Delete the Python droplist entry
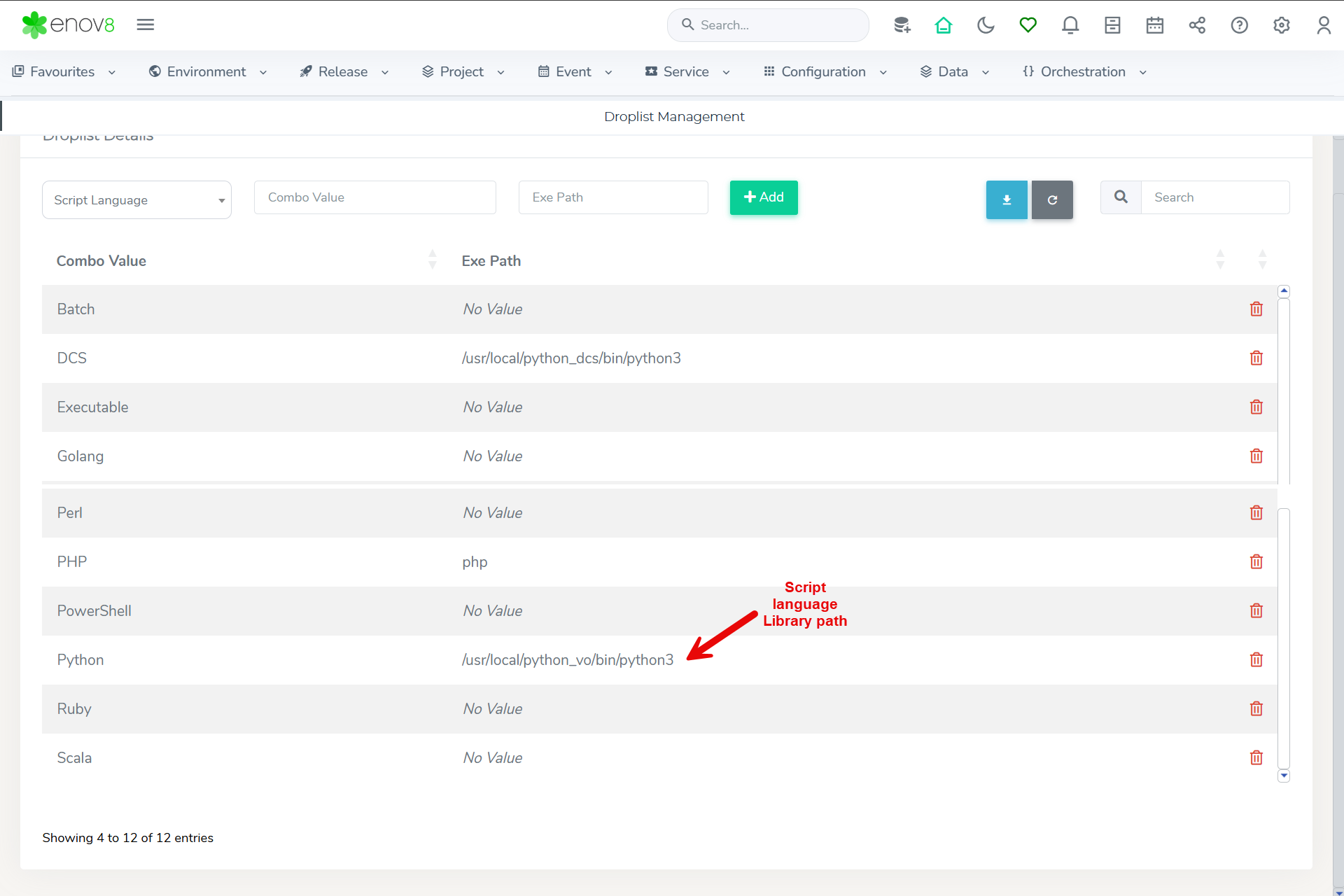 click(x=1256, y=659)
